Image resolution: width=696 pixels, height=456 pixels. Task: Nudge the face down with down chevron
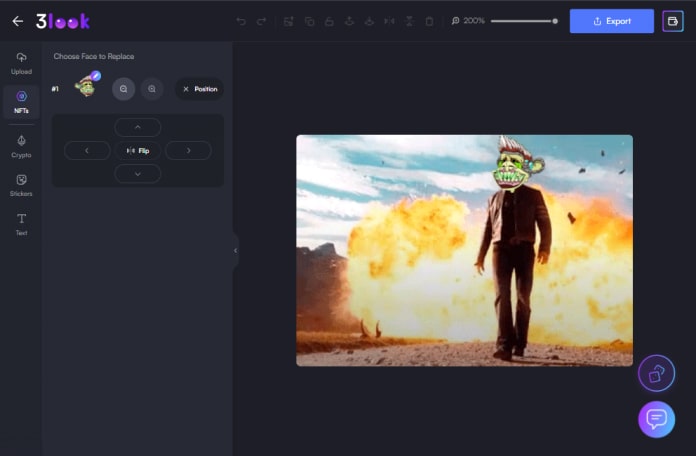138,174
